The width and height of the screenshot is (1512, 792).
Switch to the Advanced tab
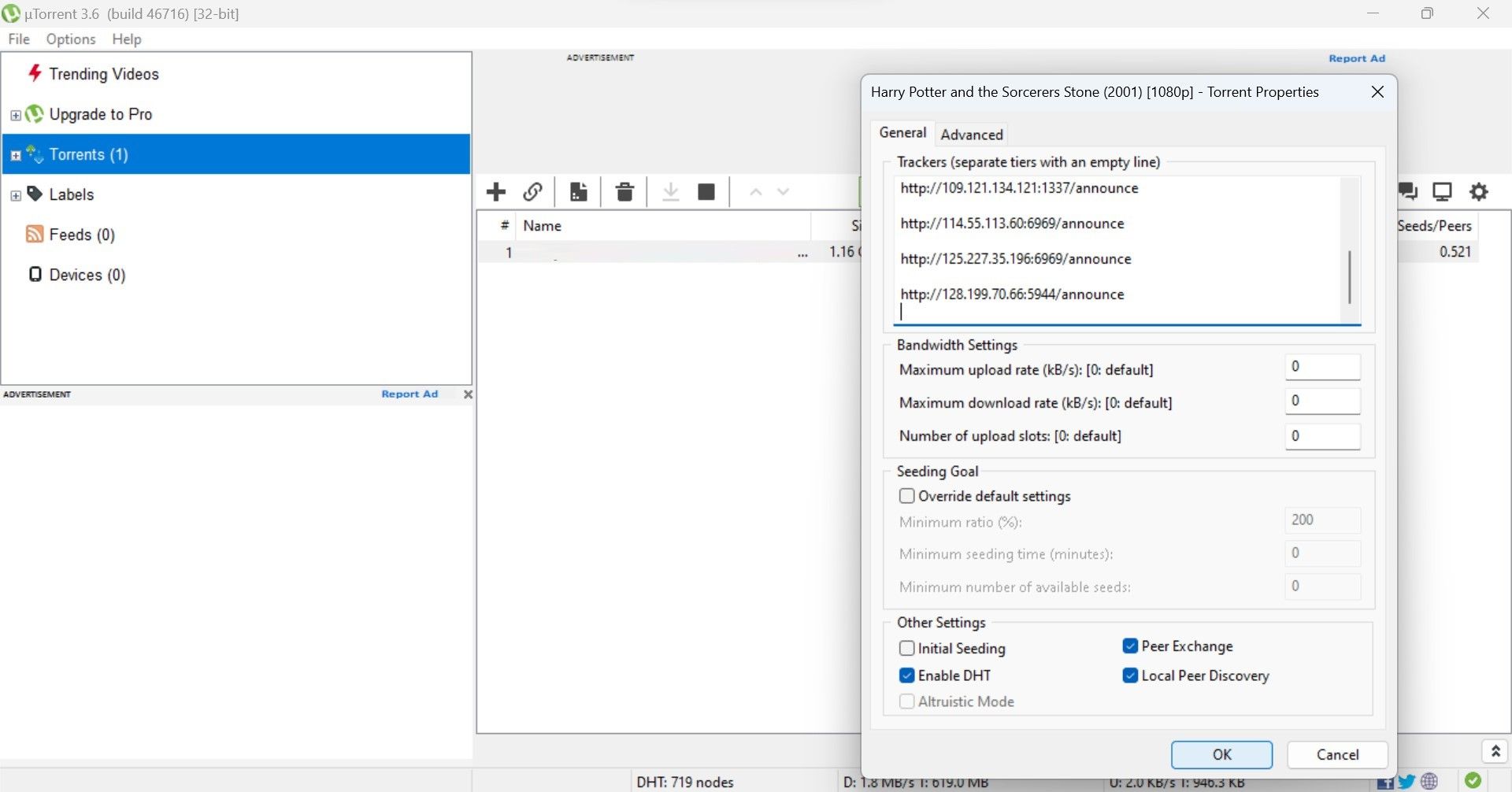(972, 135)
